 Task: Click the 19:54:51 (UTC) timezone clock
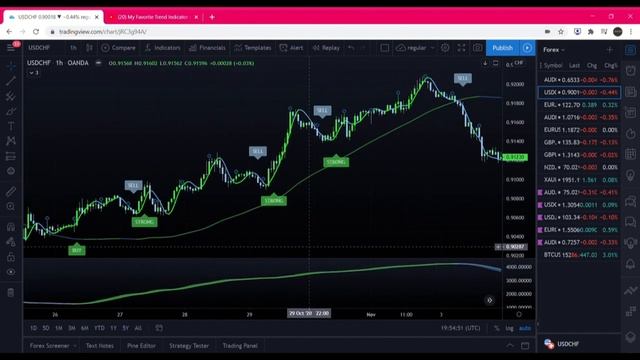(x=460, y=328)
